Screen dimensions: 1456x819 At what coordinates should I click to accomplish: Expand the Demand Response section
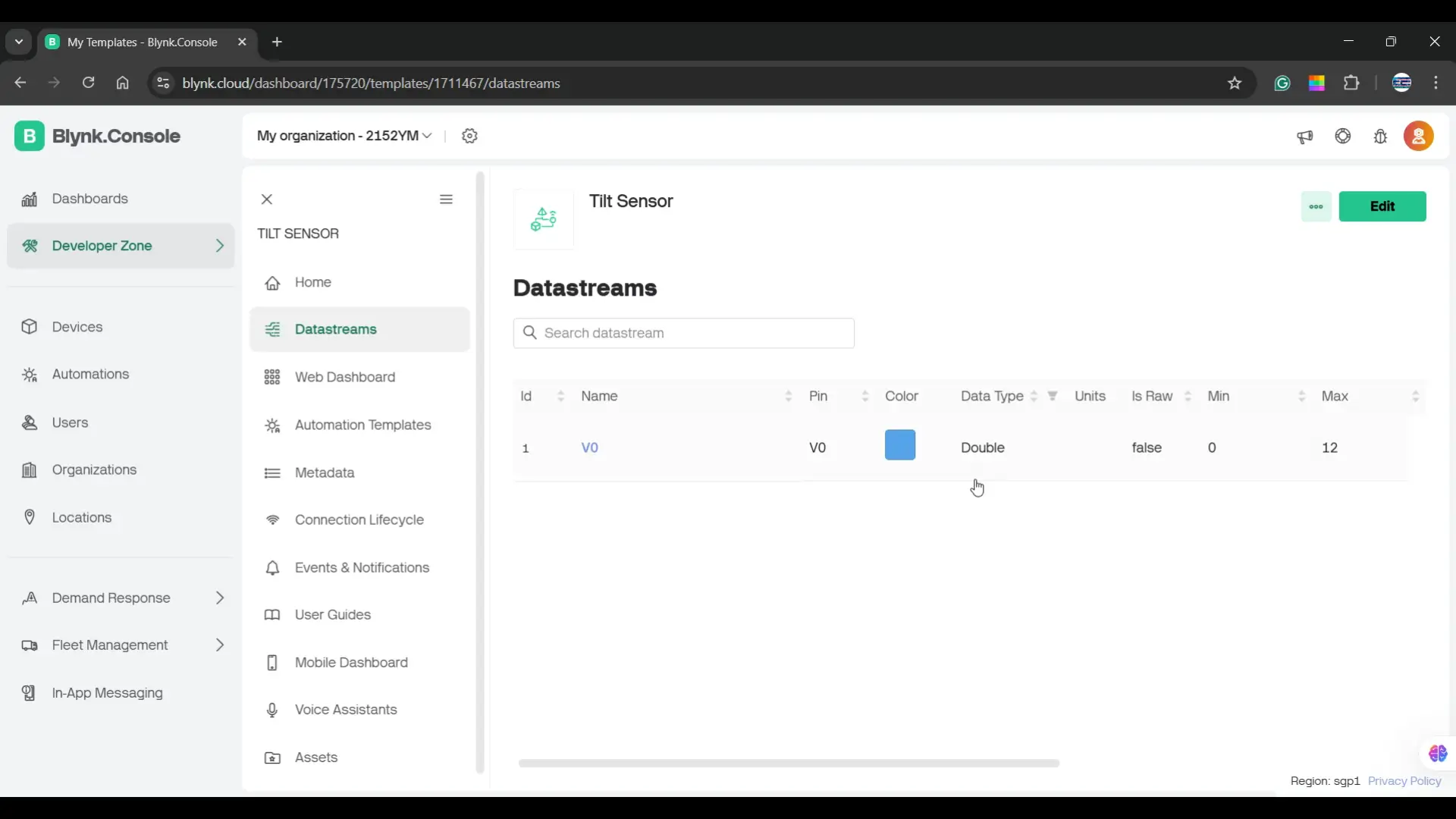tap(121, 598)
